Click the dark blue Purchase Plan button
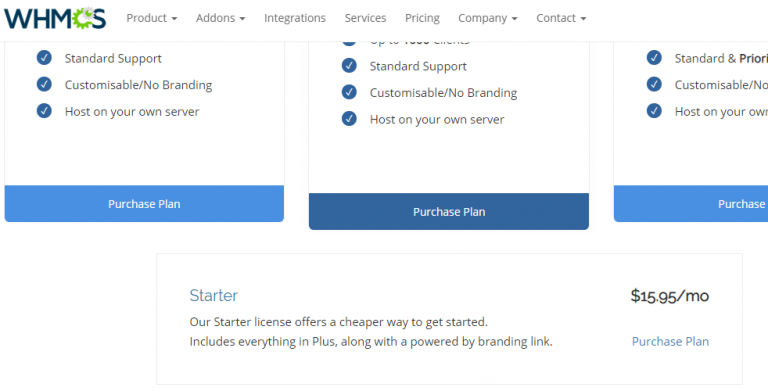Image resolution: width=768 pixels, height=391 pixels. (x=449, y=212)
